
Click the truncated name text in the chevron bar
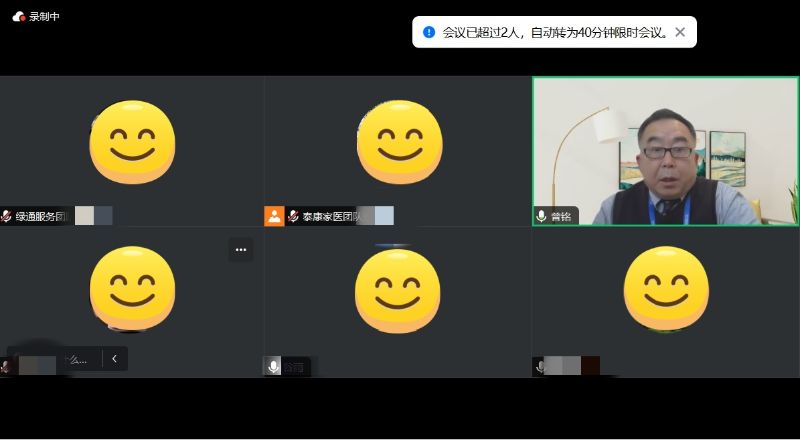(x=77, y=359)
